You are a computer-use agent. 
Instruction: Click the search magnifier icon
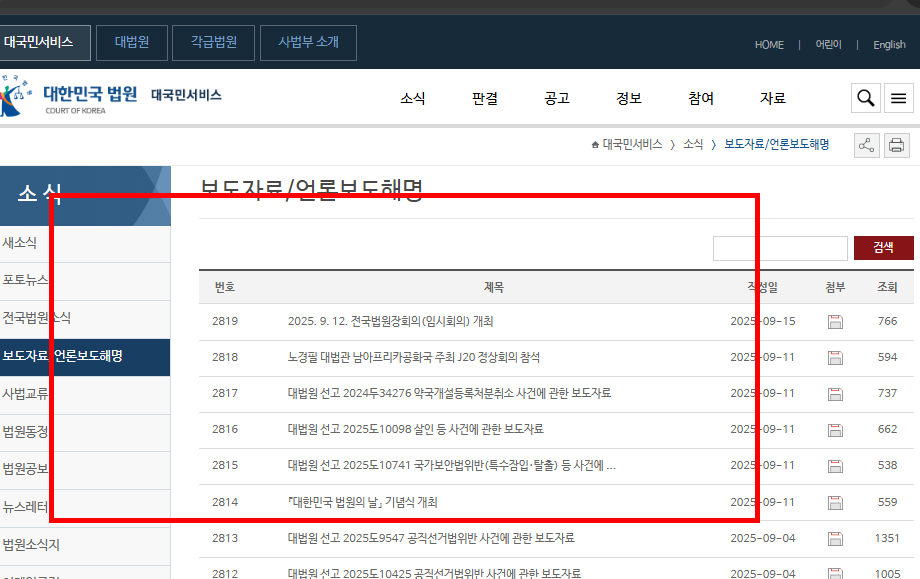[x=864, y=98]
